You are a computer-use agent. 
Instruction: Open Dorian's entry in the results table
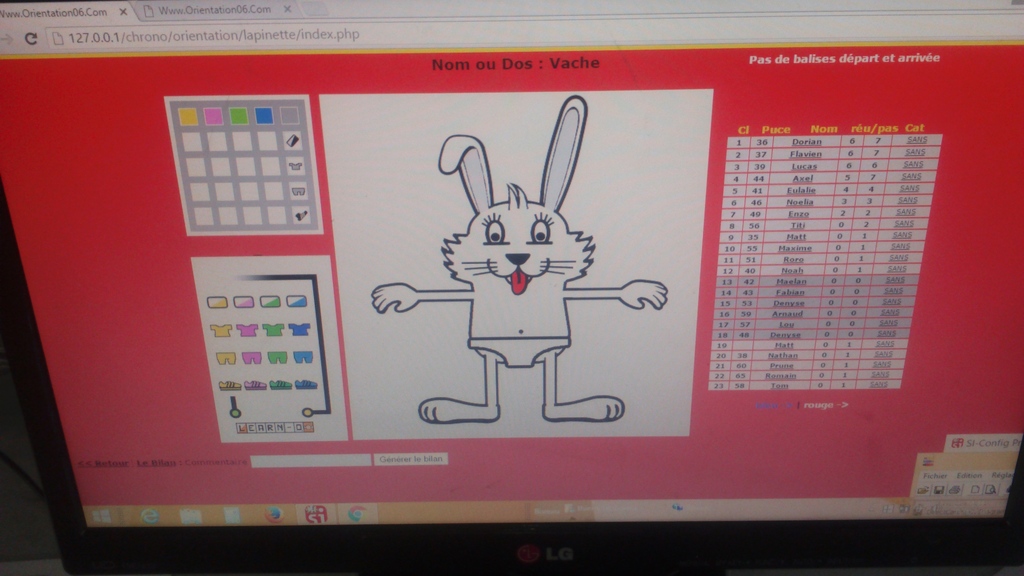tap(805, 142)
